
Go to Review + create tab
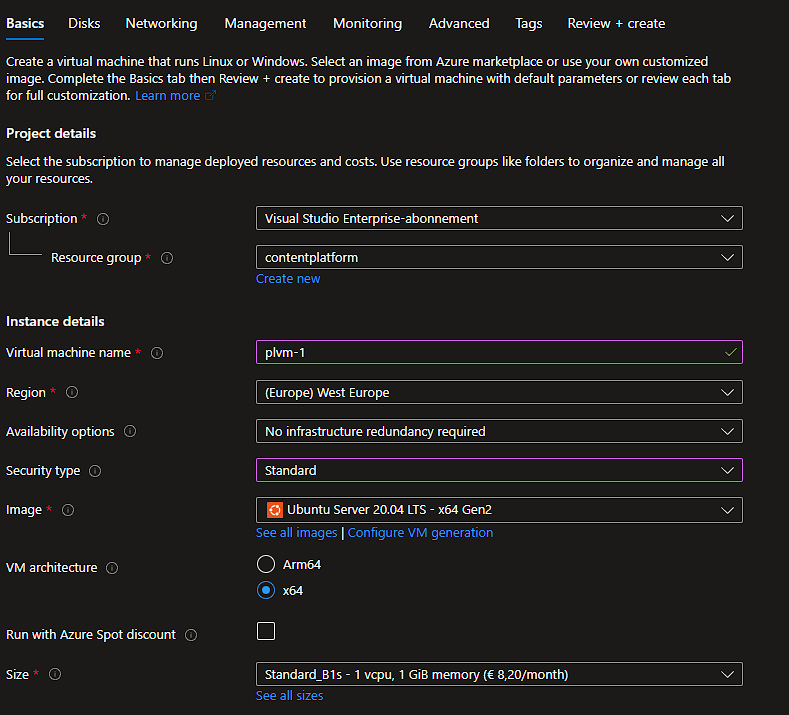[x=616, y=24]
